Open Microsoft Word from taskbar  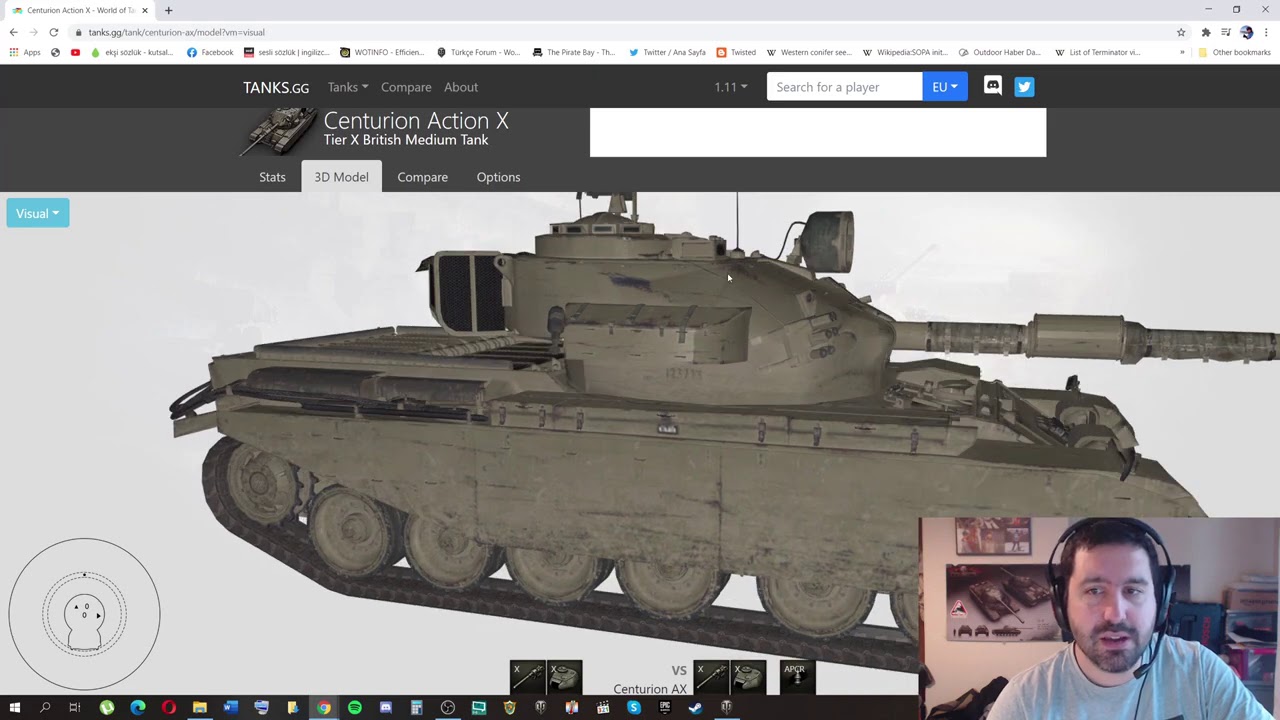click(230, 708)
